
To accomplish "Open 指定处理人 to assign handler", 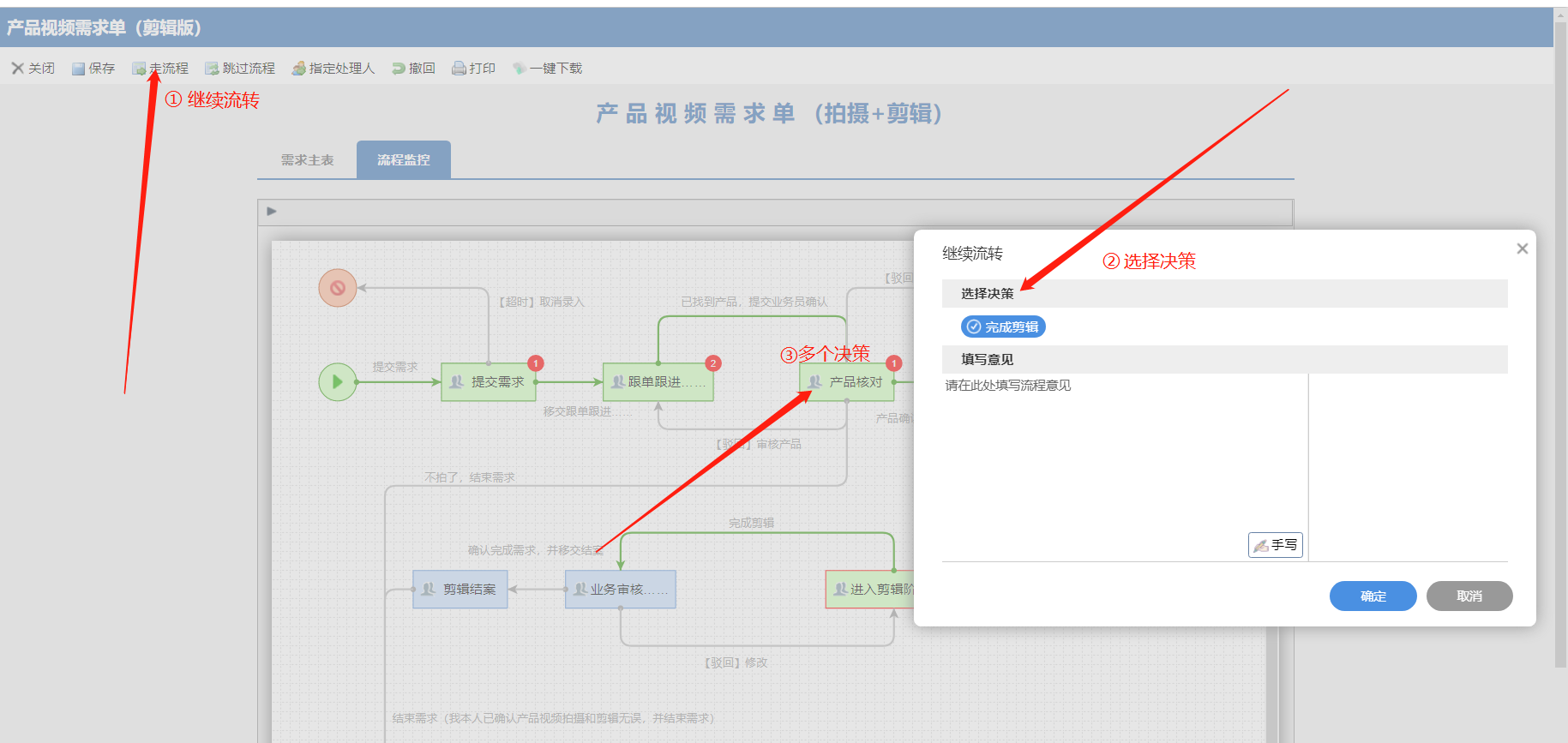I will tap(333, 69).
